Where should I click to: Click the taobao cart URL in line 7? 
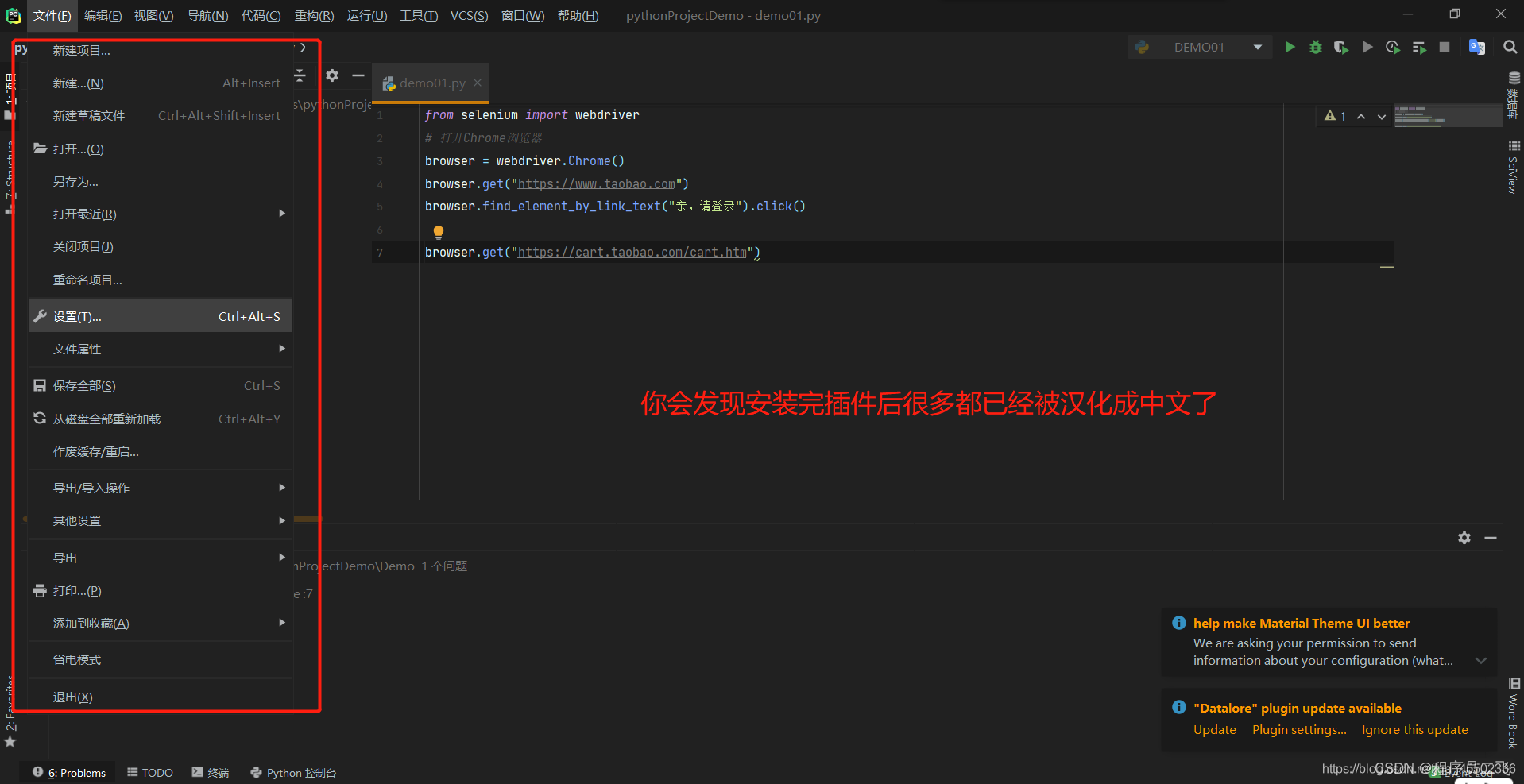coord(632,252)
